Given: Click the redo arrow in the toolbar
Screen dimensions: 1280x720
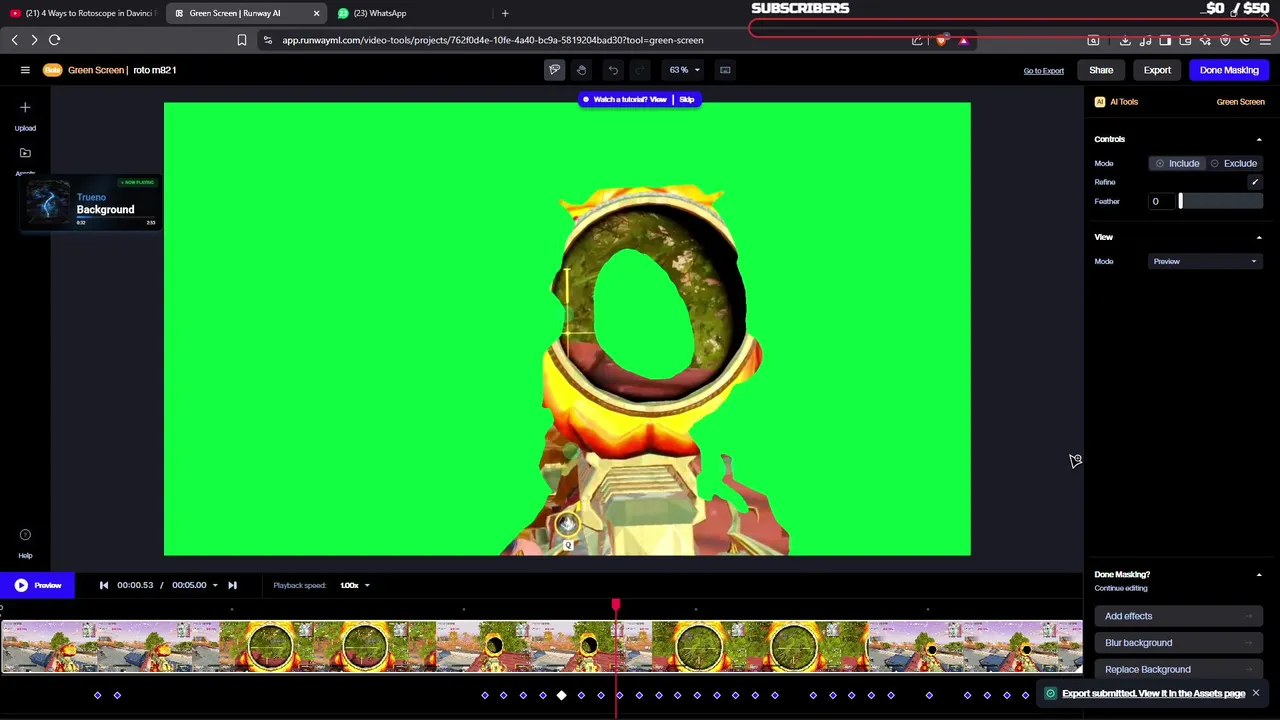Looking at the screenshot, I should tap(640, 70).
